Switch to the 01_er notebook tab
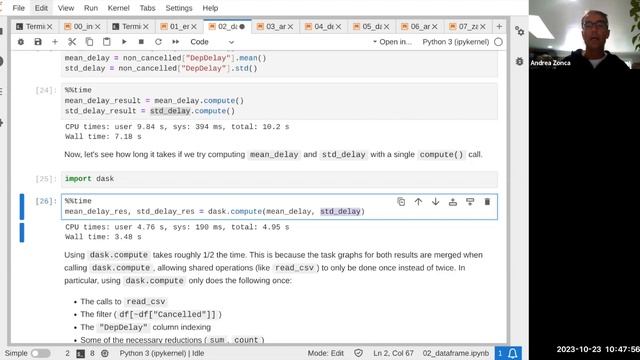The image size is (640, 360). (x=179, y=27)
